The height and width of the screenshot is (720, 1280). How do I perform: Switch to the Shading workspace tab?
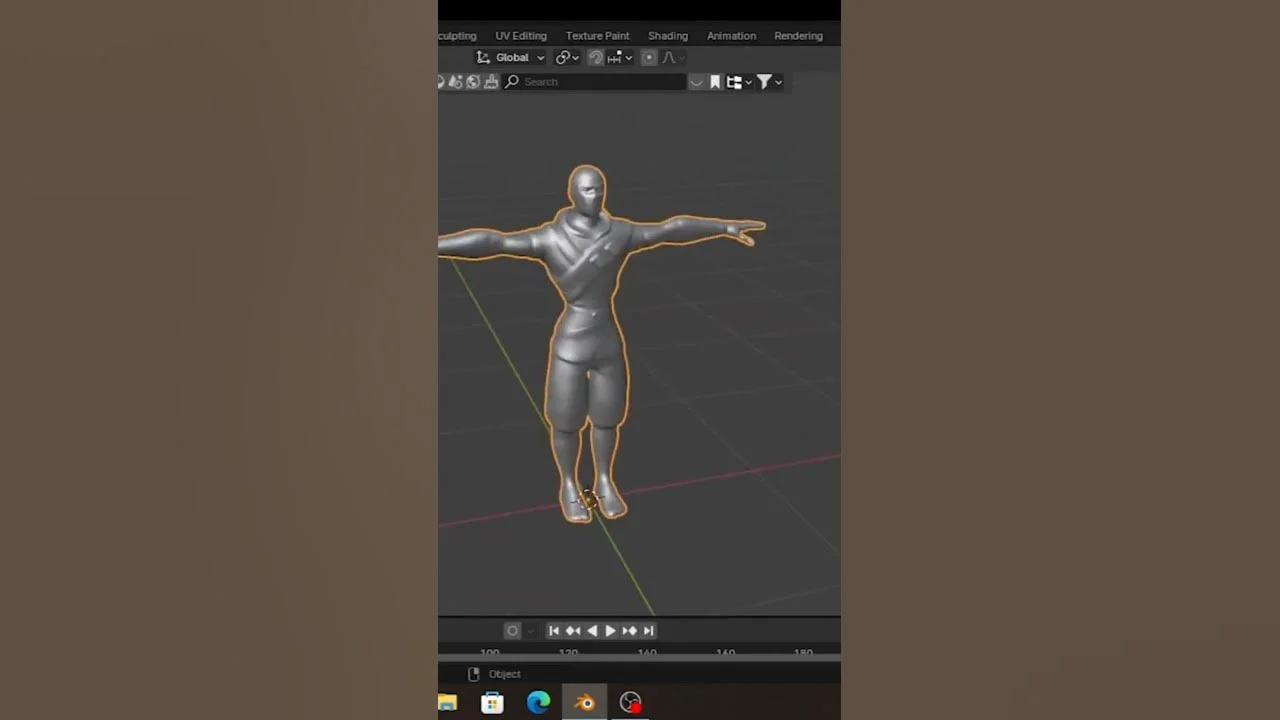click(x=667, y=35)
